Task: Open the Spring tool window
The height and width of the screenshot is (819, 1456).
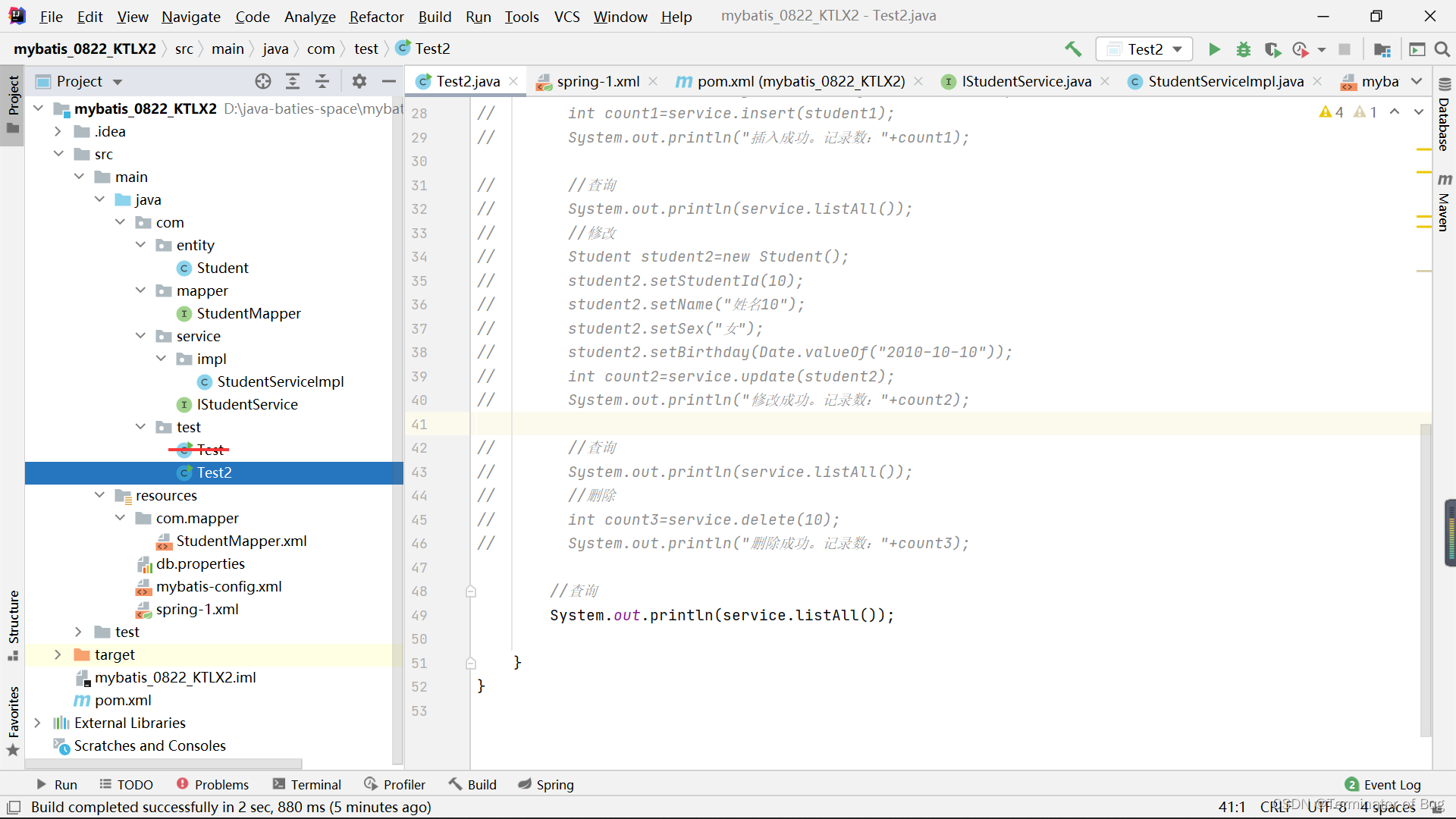Action: 546,785
